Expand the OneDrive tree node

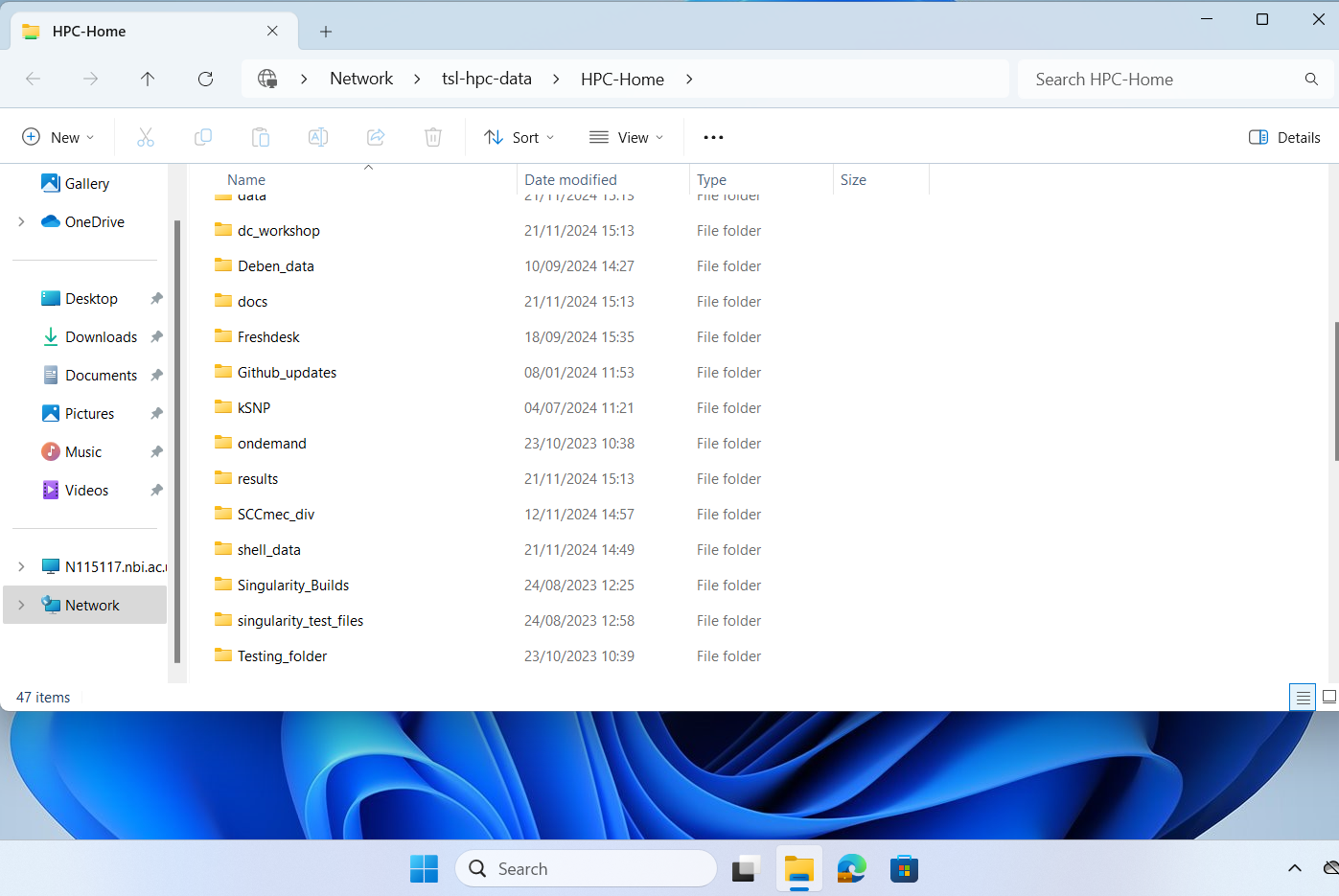pyautogui.click(x=21, y=221)
